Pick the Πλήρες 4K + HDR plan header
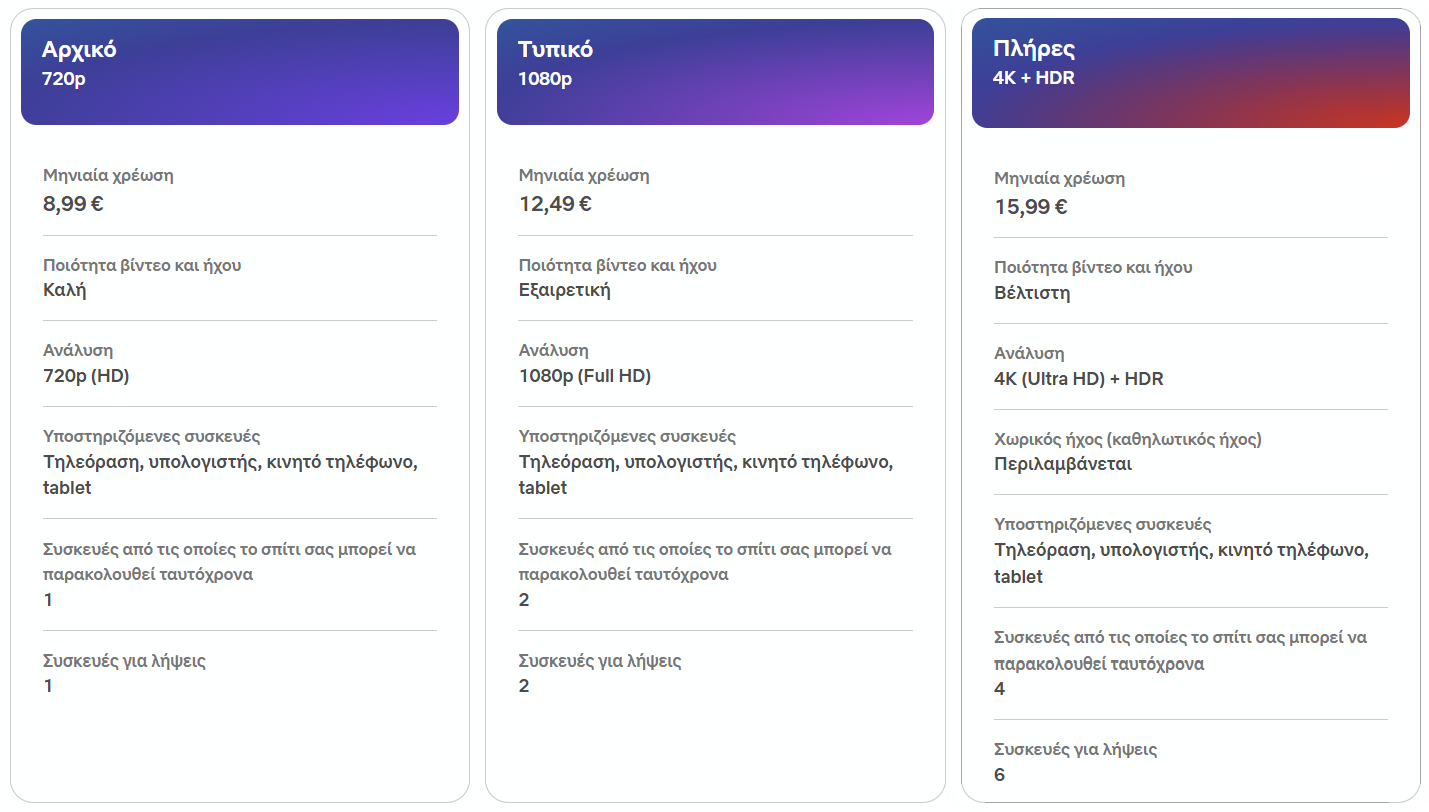Image resolution: width=1429 pixels, height=812 pixels. (x=1191, y=73)
